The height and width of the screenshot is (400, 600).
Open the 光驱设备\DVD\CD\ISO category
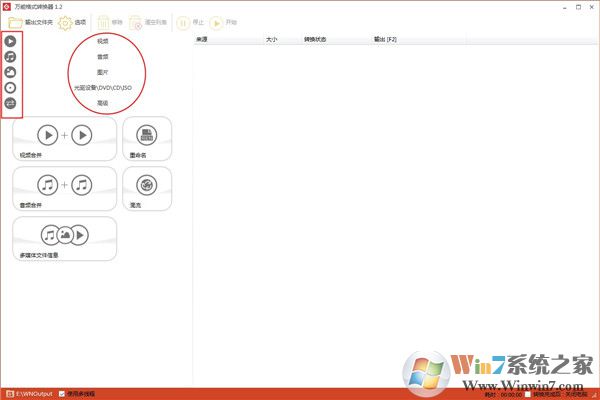click(103, 88)
